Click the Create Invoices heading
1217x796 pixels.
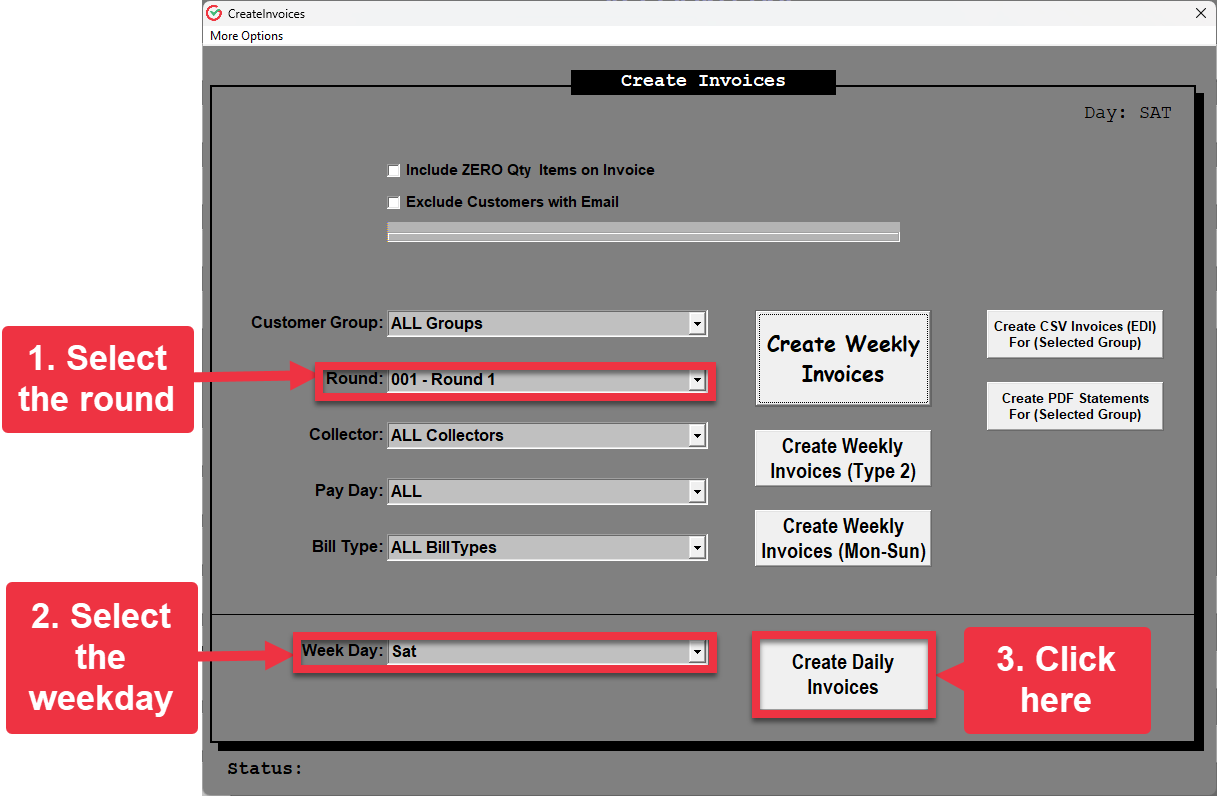[x=703, y=81]
